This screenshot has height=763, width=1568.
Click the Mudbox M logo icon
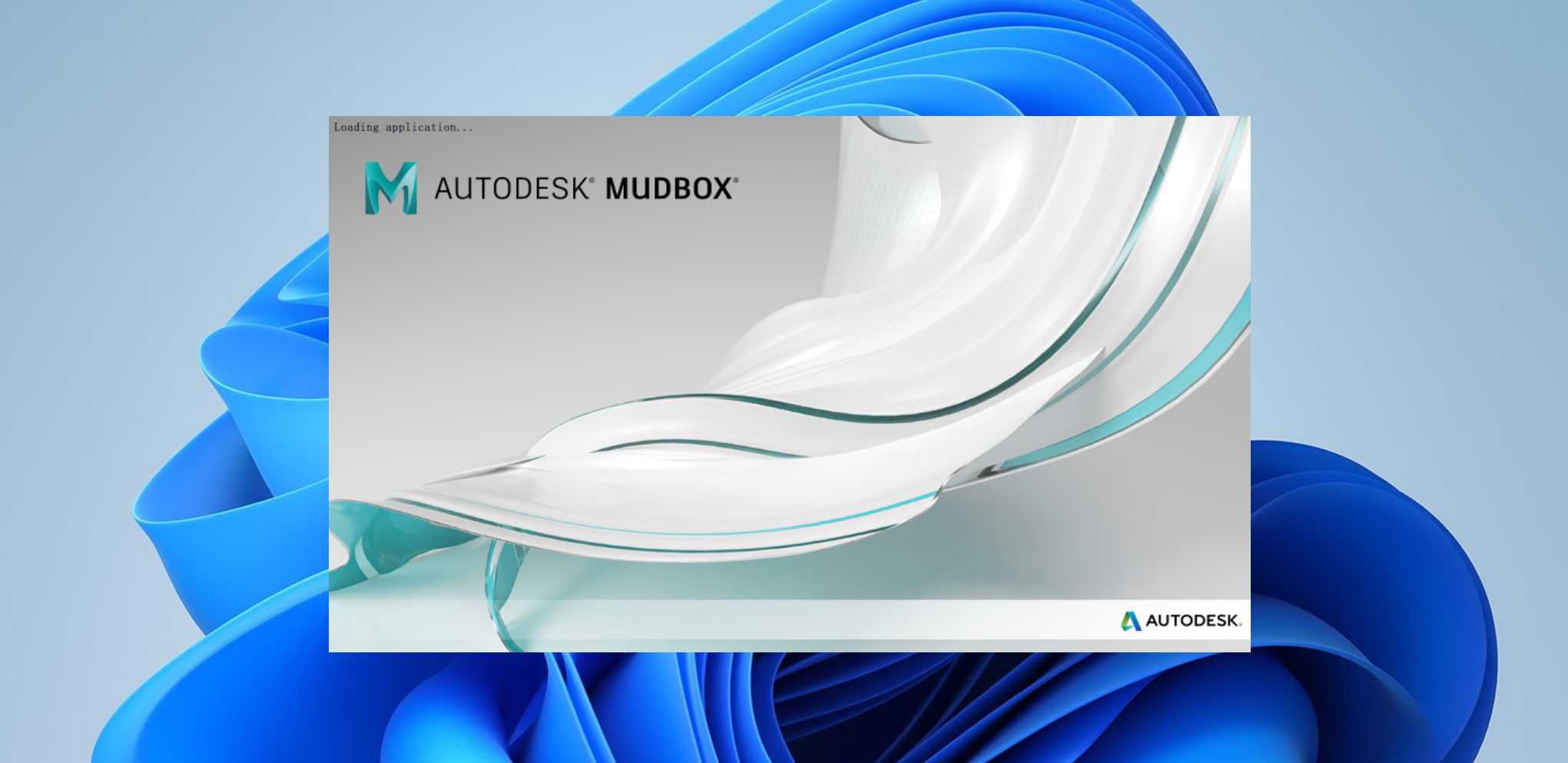tap(390, 187)
